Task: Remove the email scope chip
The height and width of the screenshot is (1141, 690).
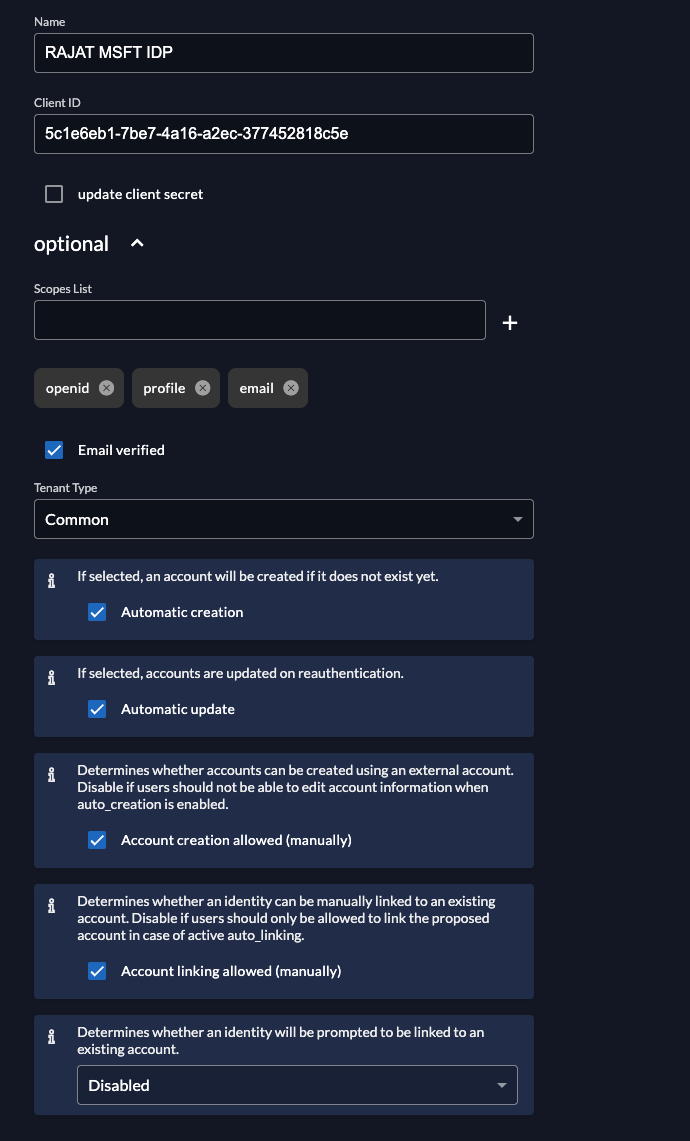Action: coord(291,388)
